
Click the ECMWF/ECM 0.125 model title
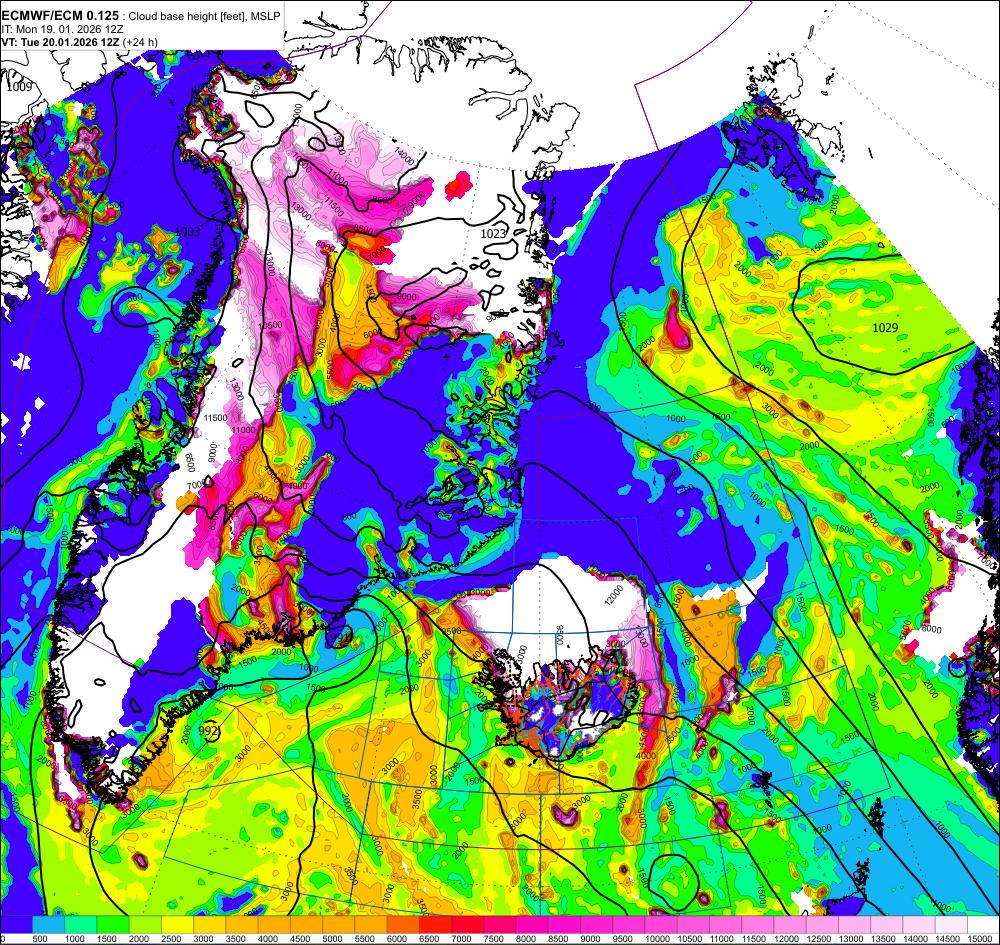60,16
